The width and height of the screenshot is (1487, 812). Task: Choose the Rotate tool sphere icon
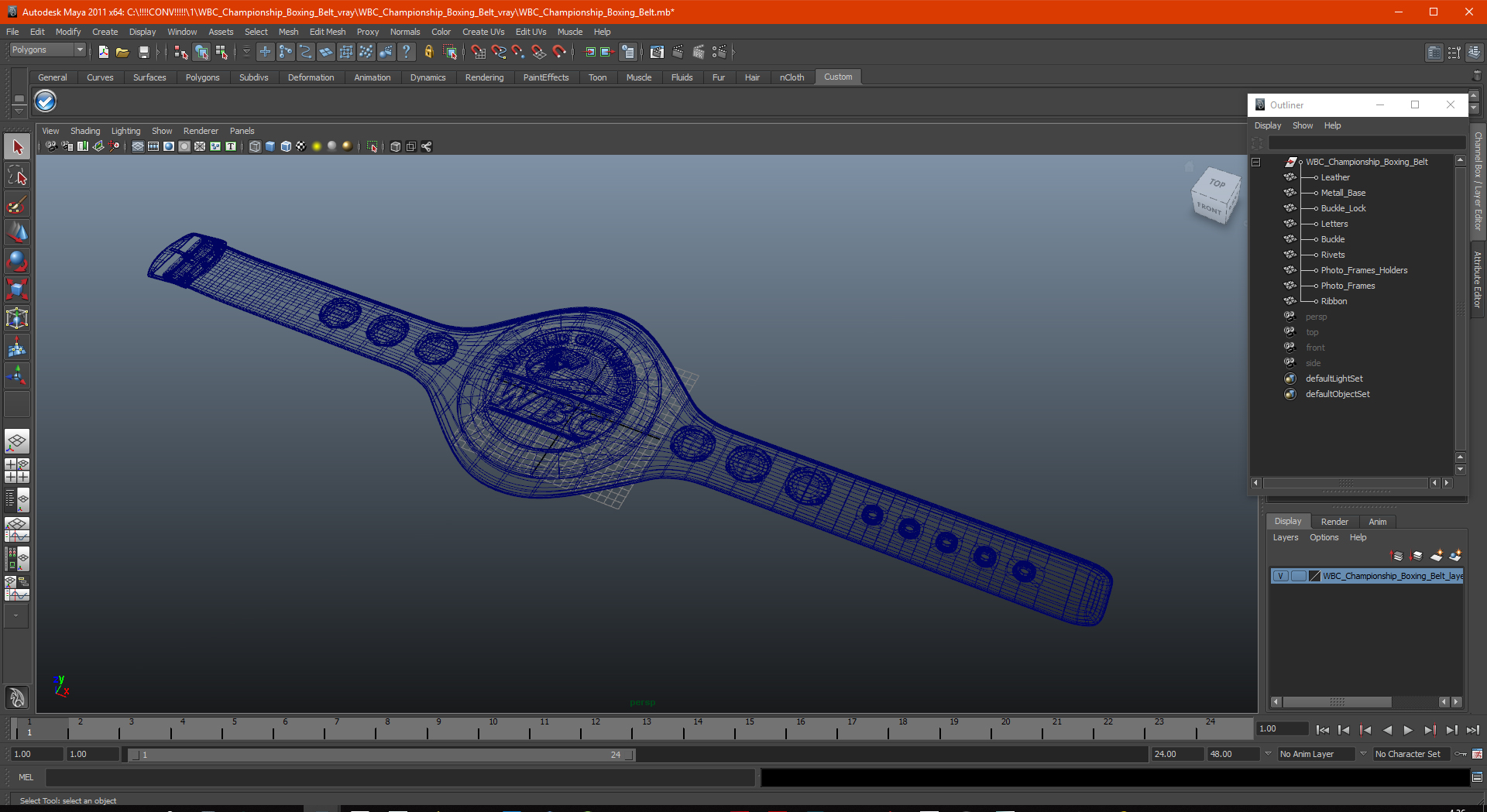pos(17,262)
